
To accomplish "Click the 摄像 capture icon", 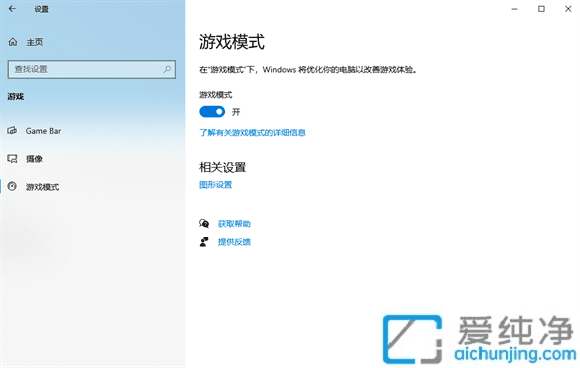I will click(12, 159).
